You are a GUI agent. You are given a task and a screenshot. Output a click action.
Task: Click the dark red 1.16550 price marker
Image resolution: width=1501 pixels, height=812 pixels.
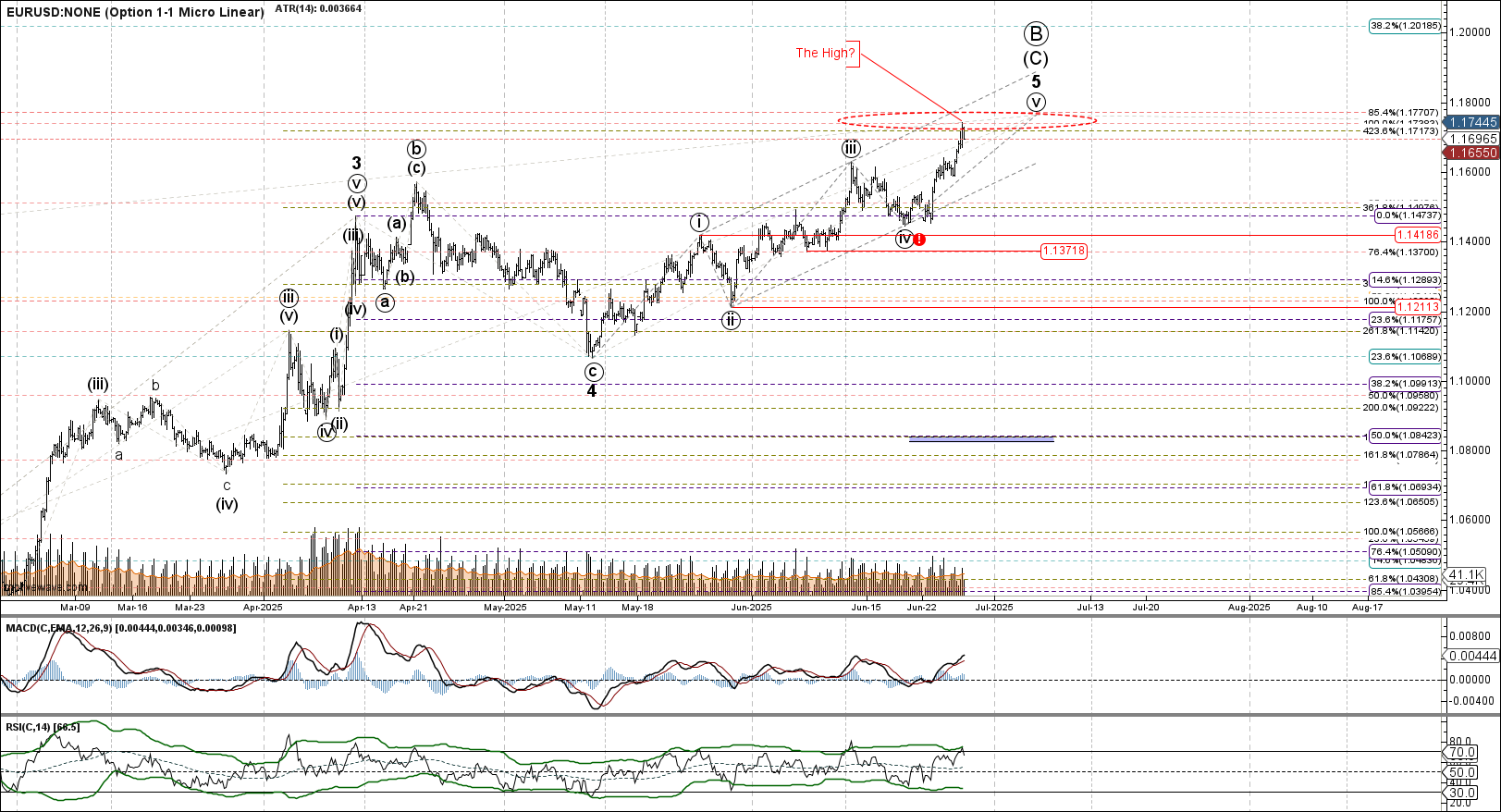[x=1472, y=153]
